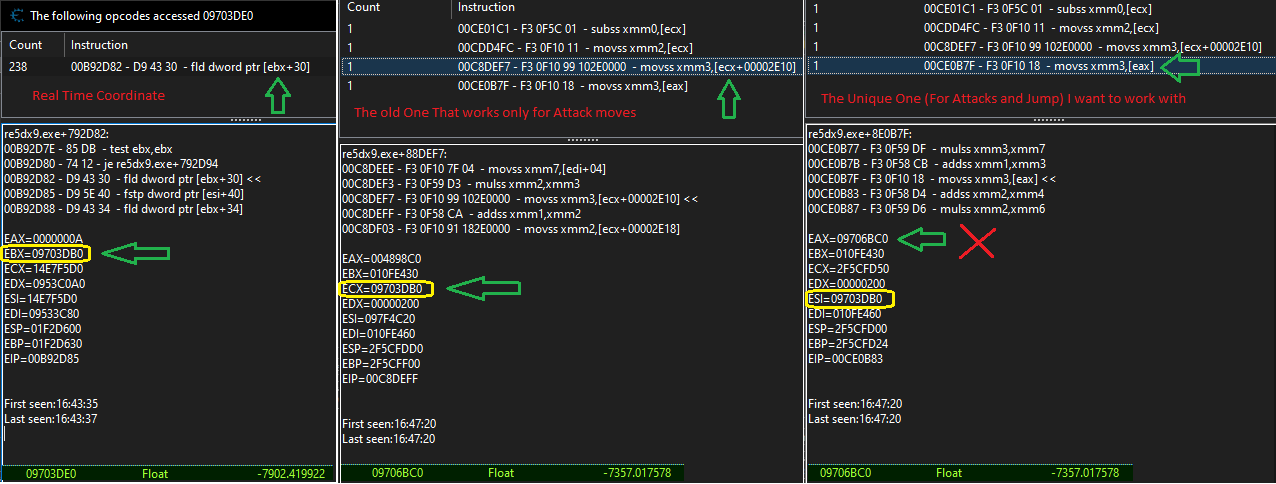
Task: Click the register value EDI=09533C80
Action: tap(44, 313)
